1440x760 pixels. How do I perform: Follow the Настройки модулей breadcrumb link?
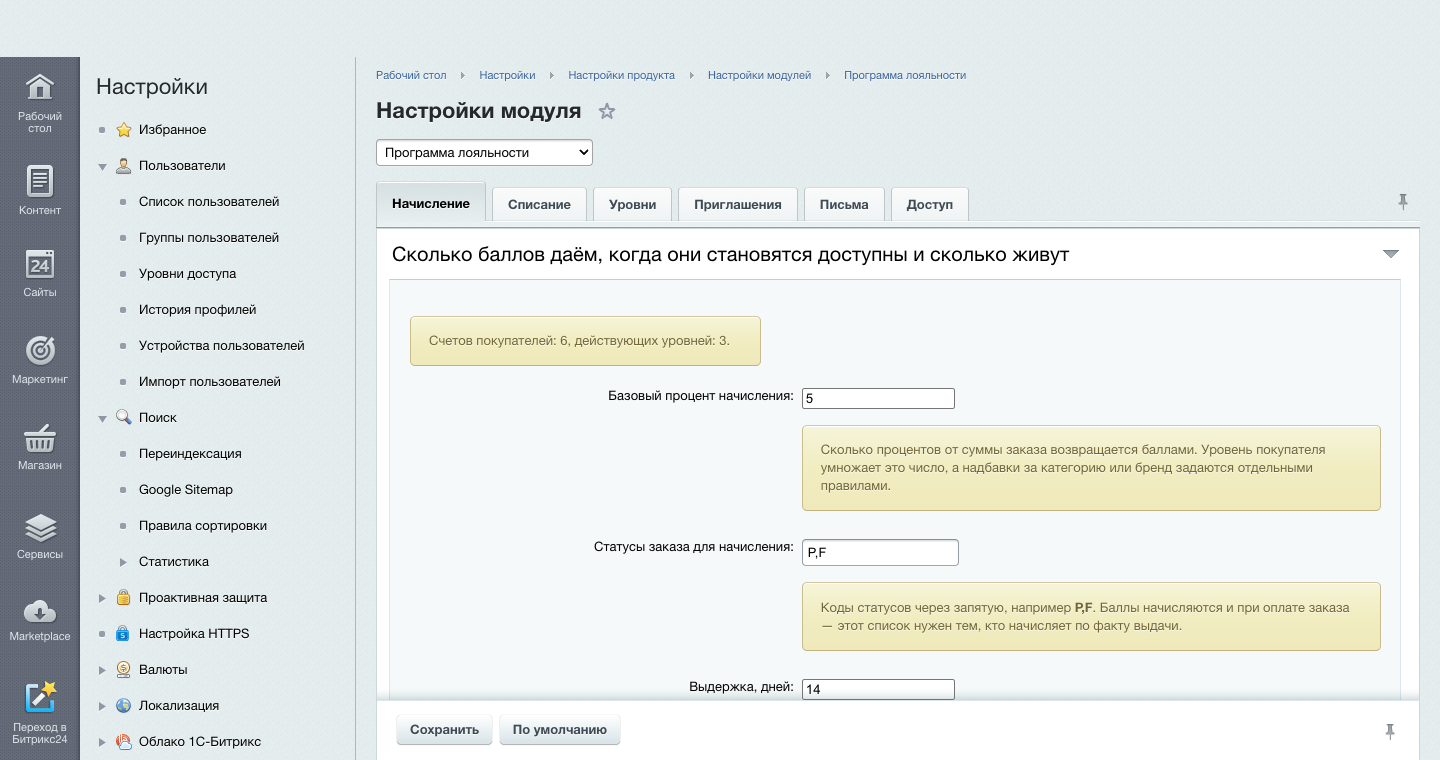[x=759, y=75]
